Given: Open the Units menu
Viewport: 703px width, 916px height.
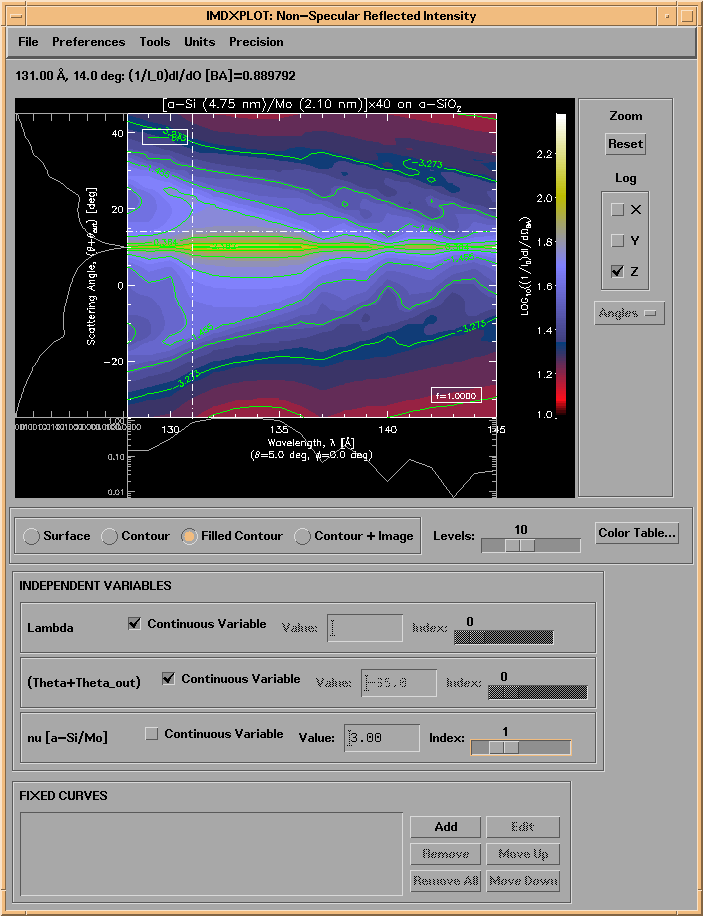Looking at the screenshot, I should (x=199, y=42).
